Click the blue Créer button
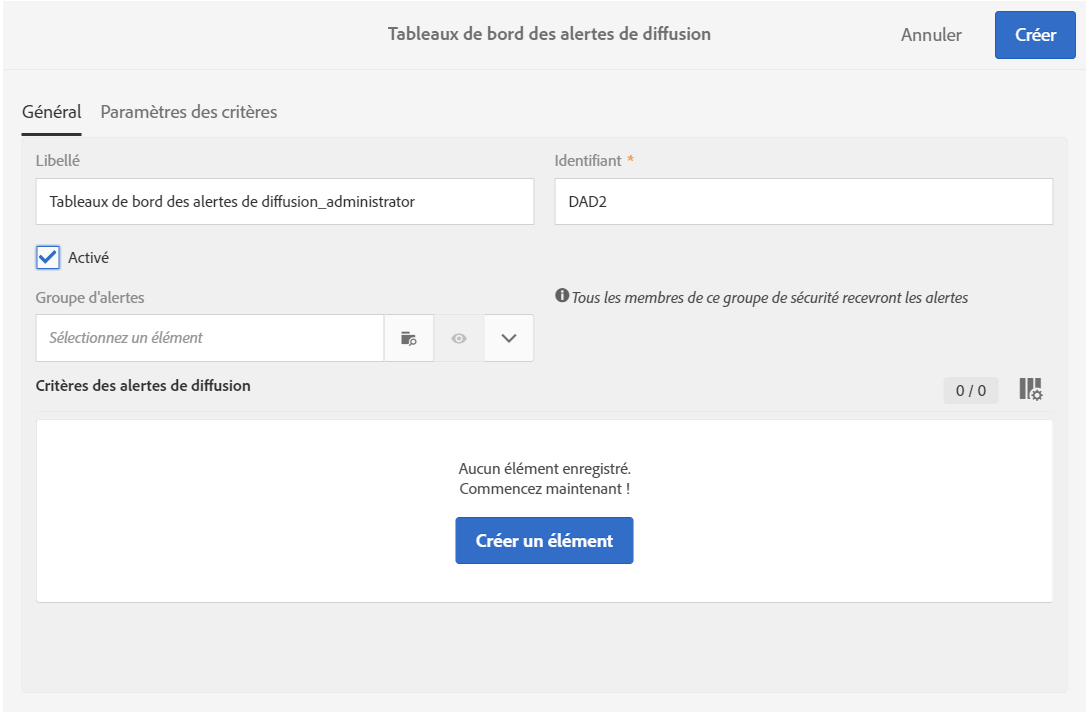1089x713 pixels. point(1035,35)
